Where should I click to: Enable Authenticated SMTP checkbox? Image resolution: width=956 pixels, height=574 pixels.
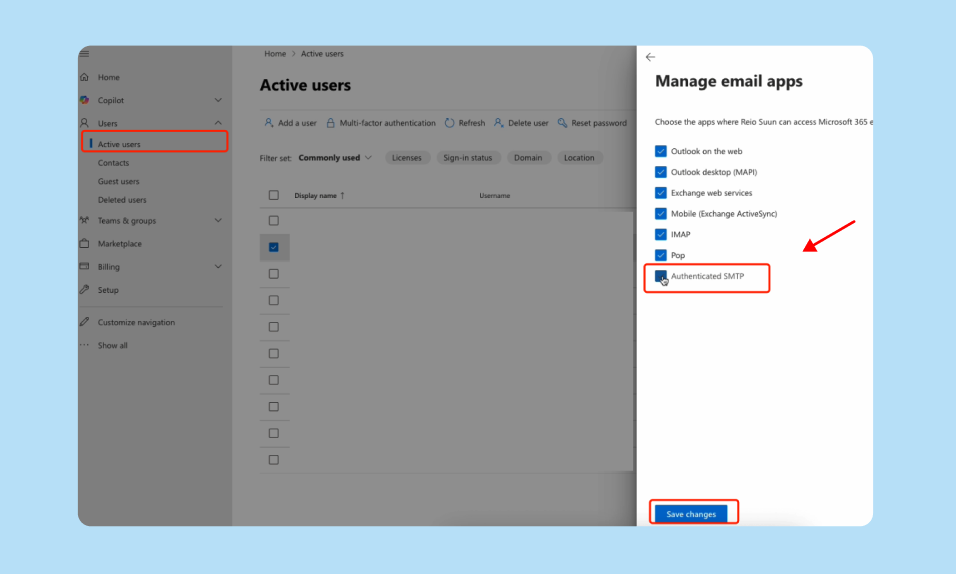[660, 276]
